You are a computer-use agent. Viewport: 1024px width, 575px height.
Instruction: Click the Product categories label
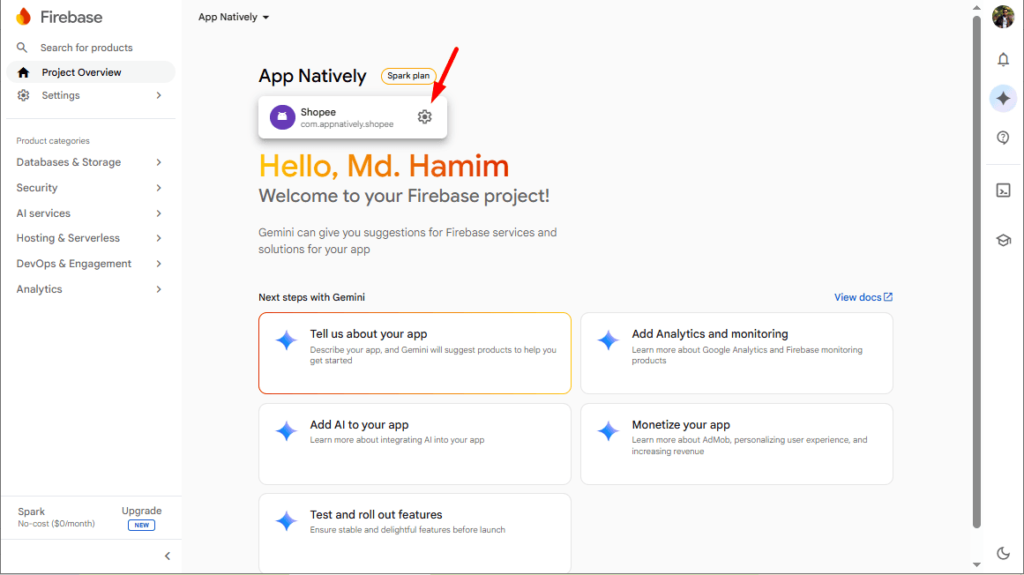click(53, 140)
